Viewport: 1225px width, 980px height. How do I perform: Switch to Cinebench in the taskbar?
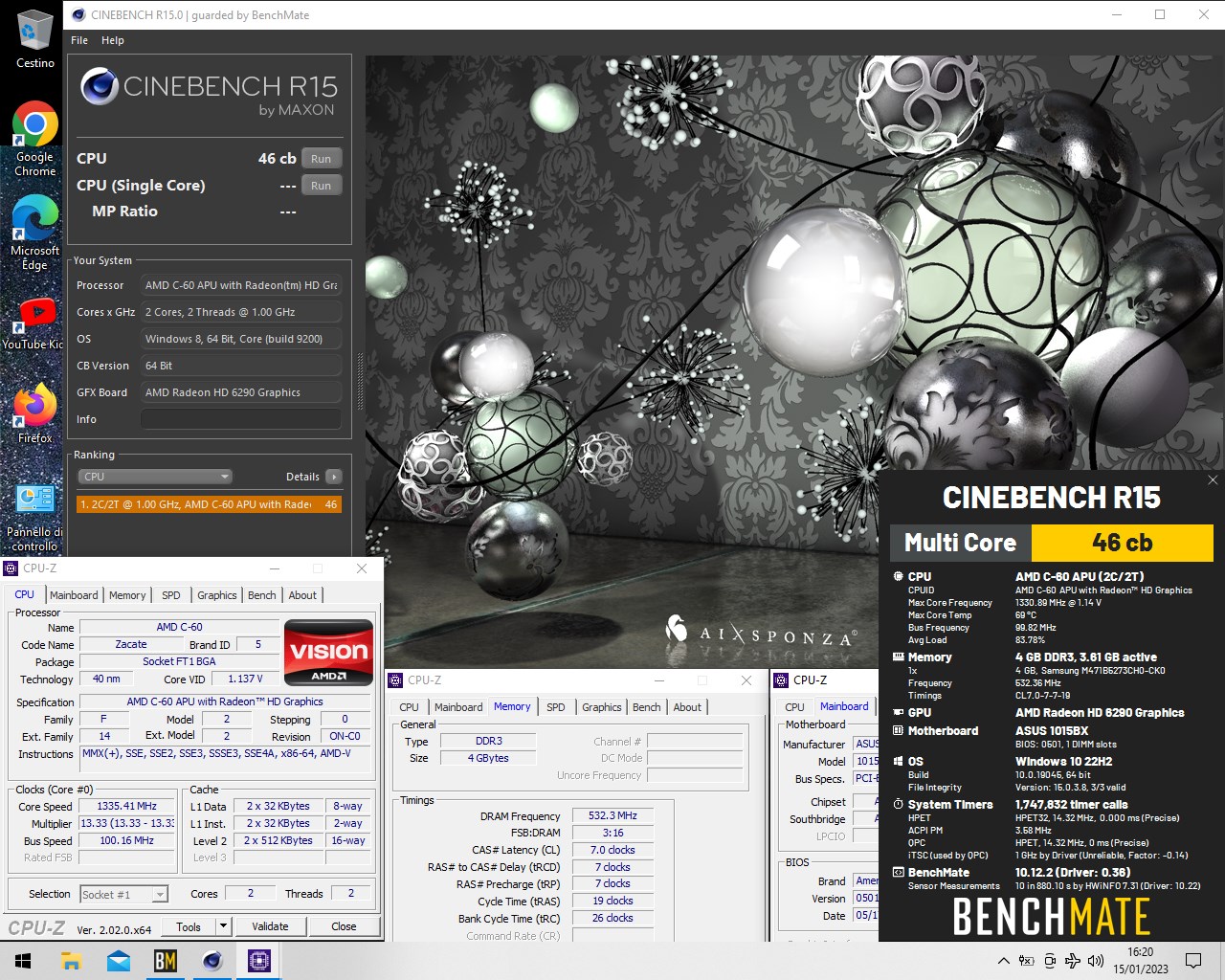pyautogui.click(x=212, y=961)
